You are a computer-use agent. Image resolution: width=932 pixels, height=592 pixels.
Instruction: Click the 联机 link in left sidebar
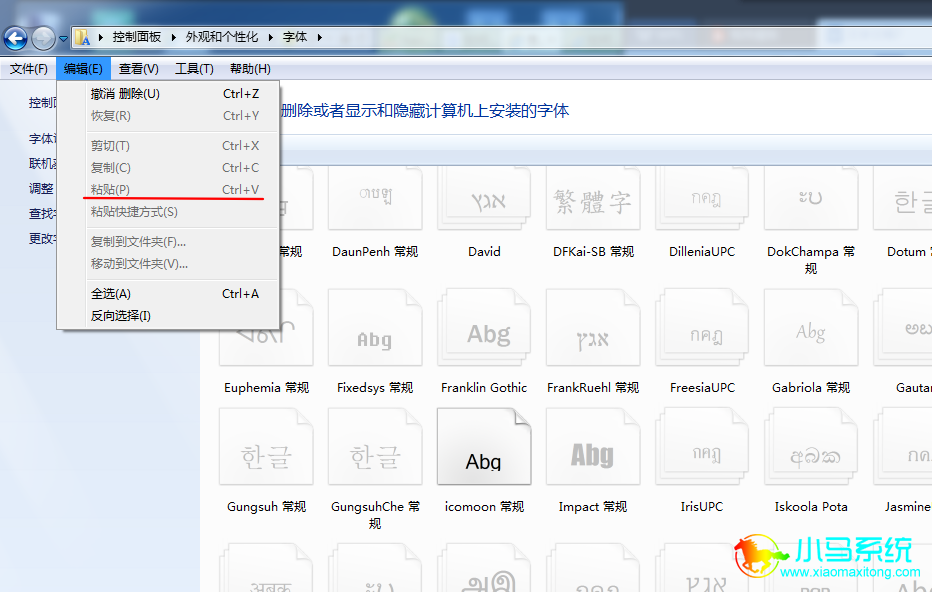43,163
